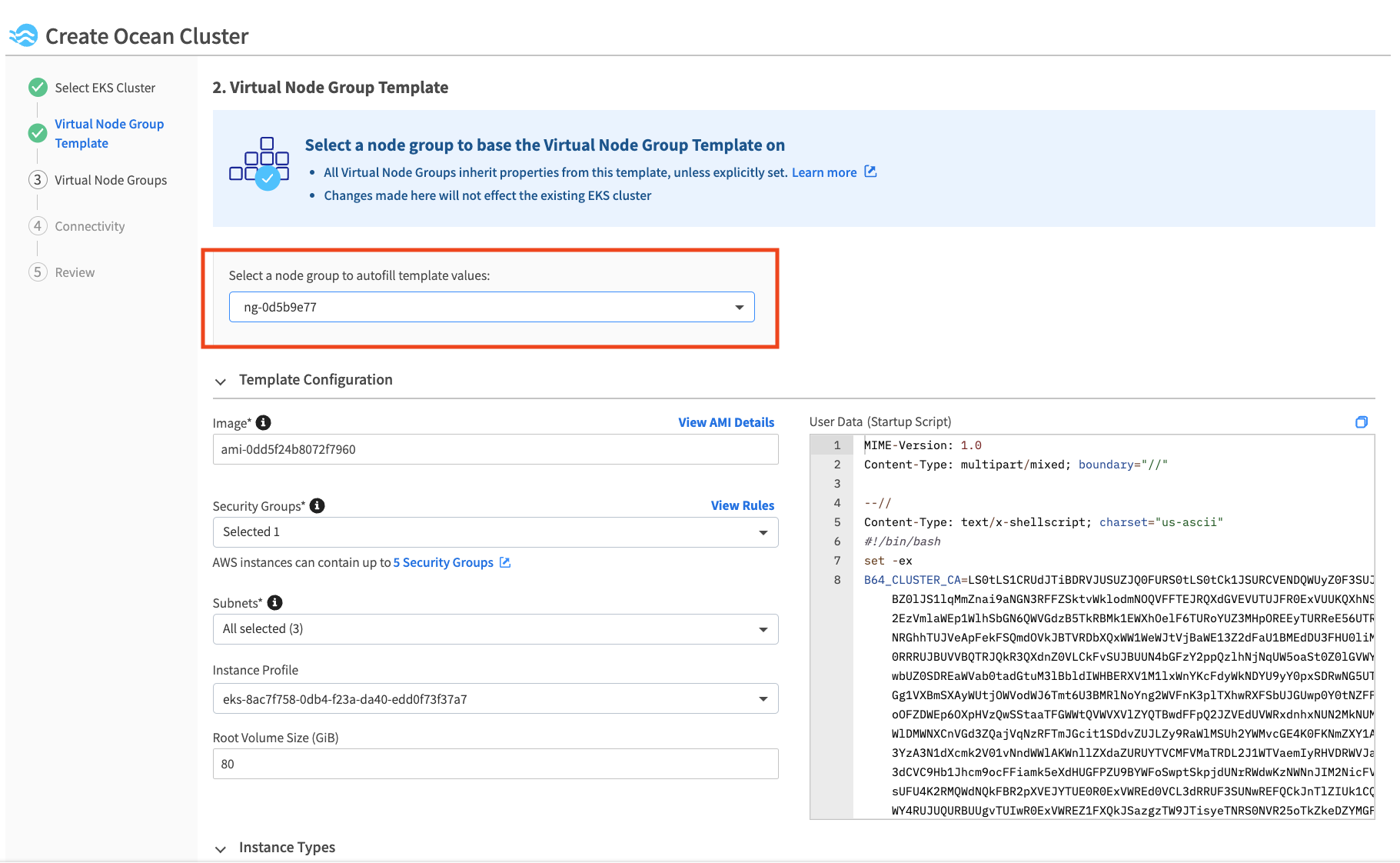The image size is (1400, 863).
Task: Go to Virtual Node Groups step
Action: point(111,180)
